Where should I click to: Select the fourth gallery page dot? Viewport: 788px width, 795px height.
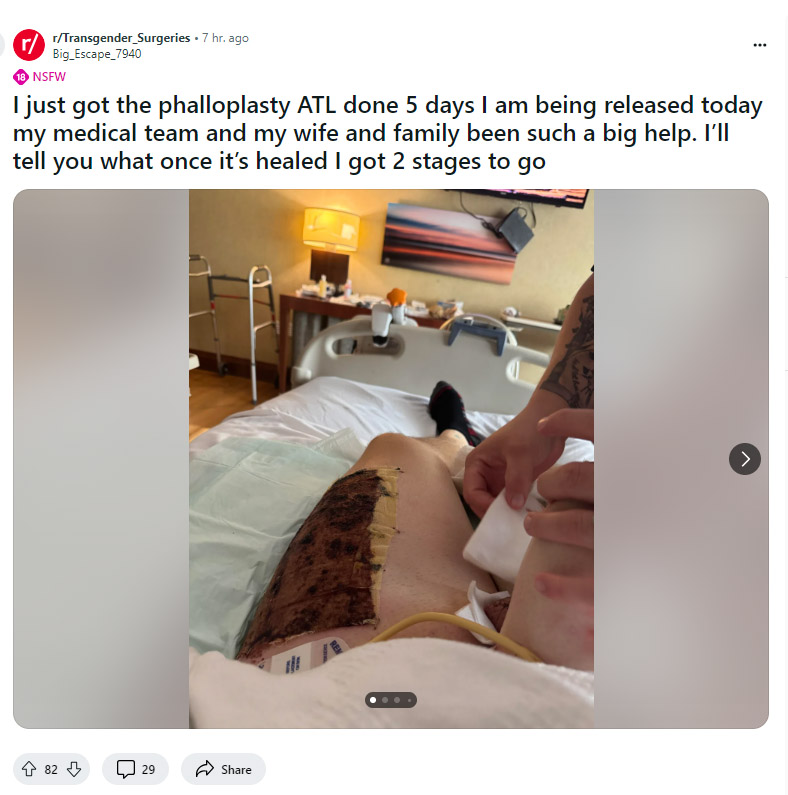pos(409,700)
